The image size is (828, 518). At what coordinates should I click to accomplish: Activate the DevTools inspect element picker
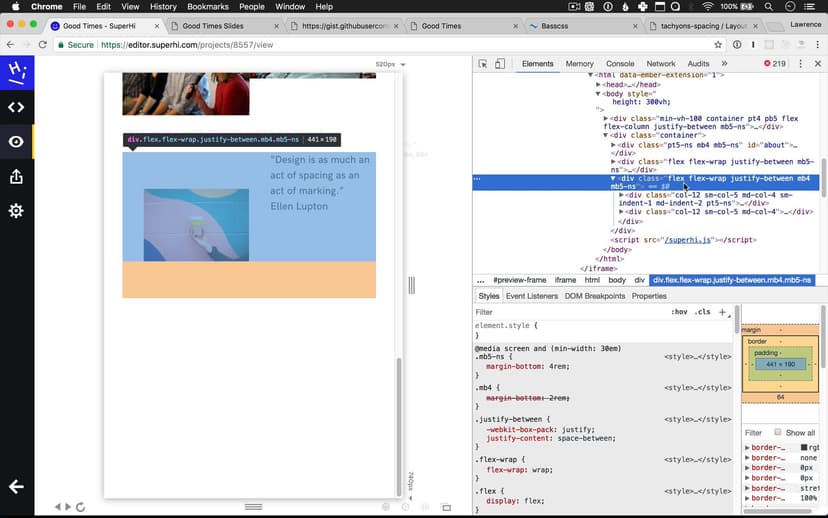tap(483, 64)
